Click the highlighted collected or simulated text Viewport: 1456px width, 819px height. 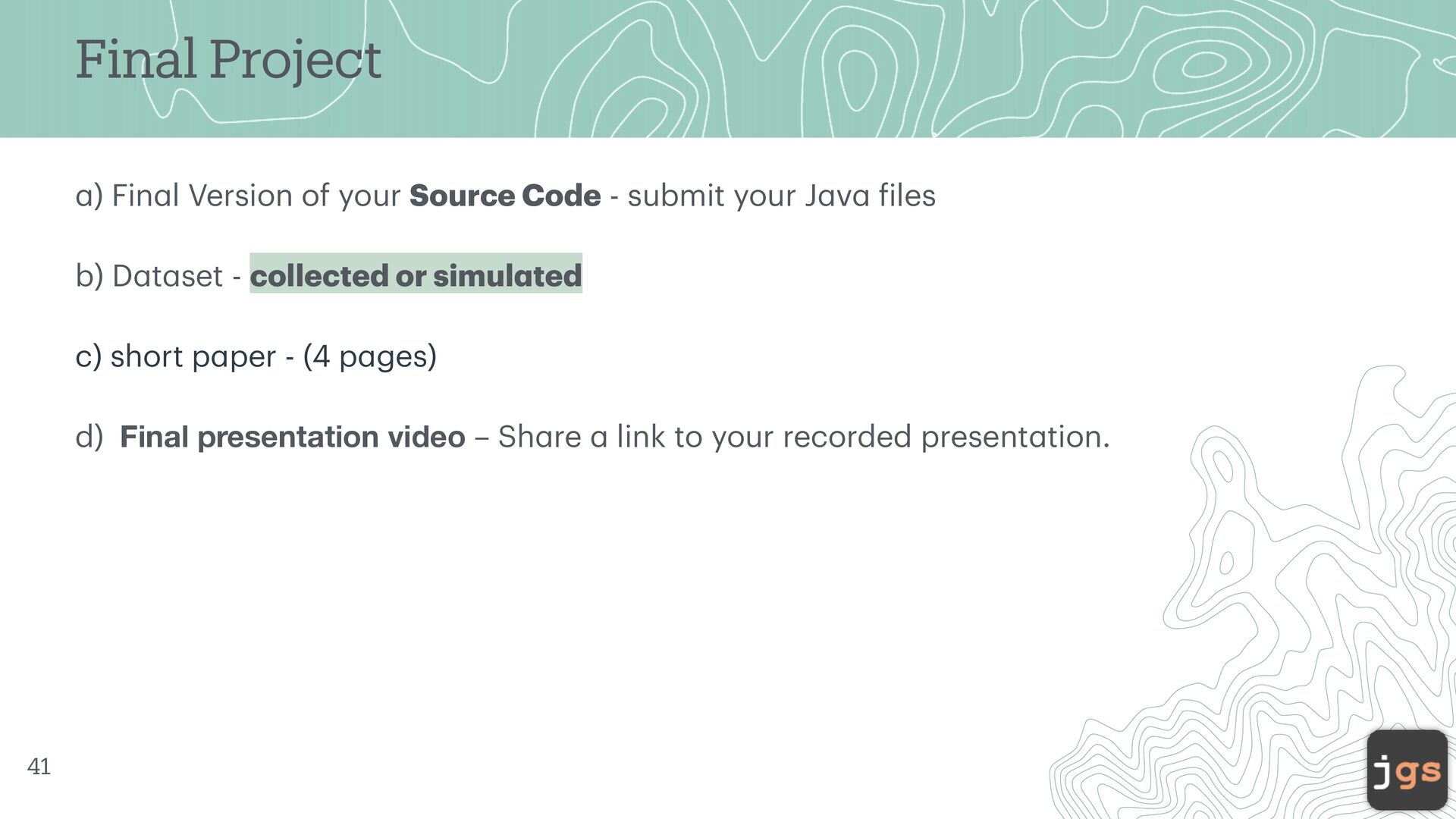click(416, 276)
